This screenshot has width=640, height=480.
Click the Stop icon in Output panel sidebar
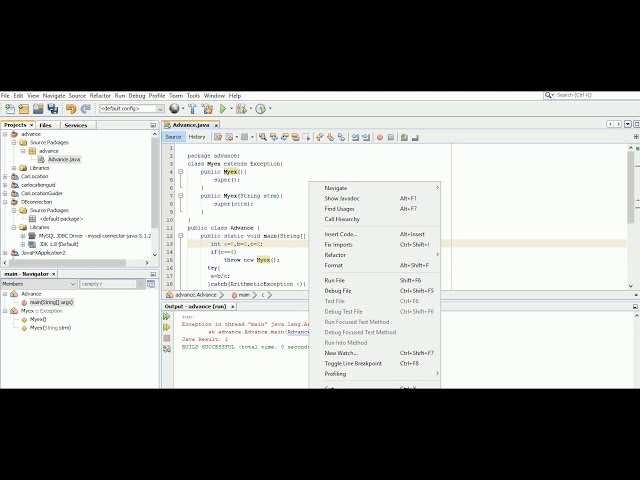167,338
